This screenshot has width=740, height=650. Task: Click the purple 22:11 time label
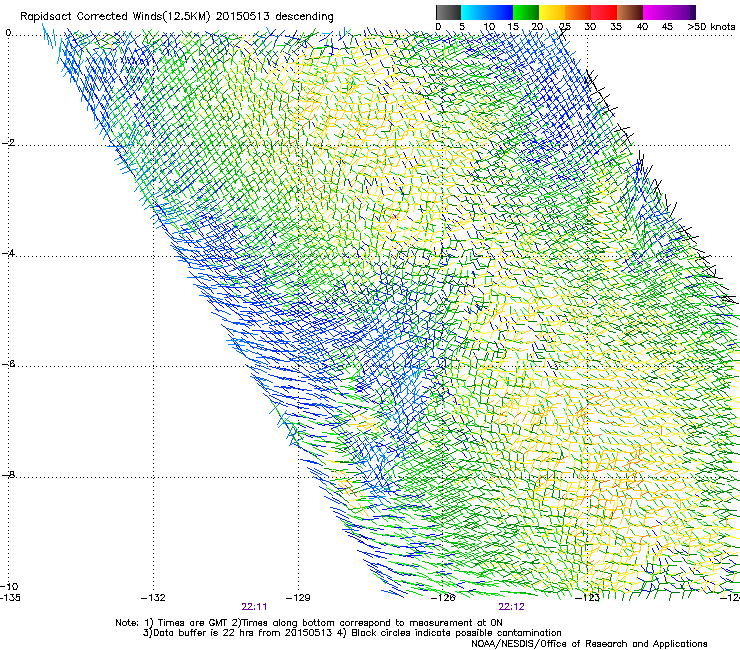(x=254, y=607)
